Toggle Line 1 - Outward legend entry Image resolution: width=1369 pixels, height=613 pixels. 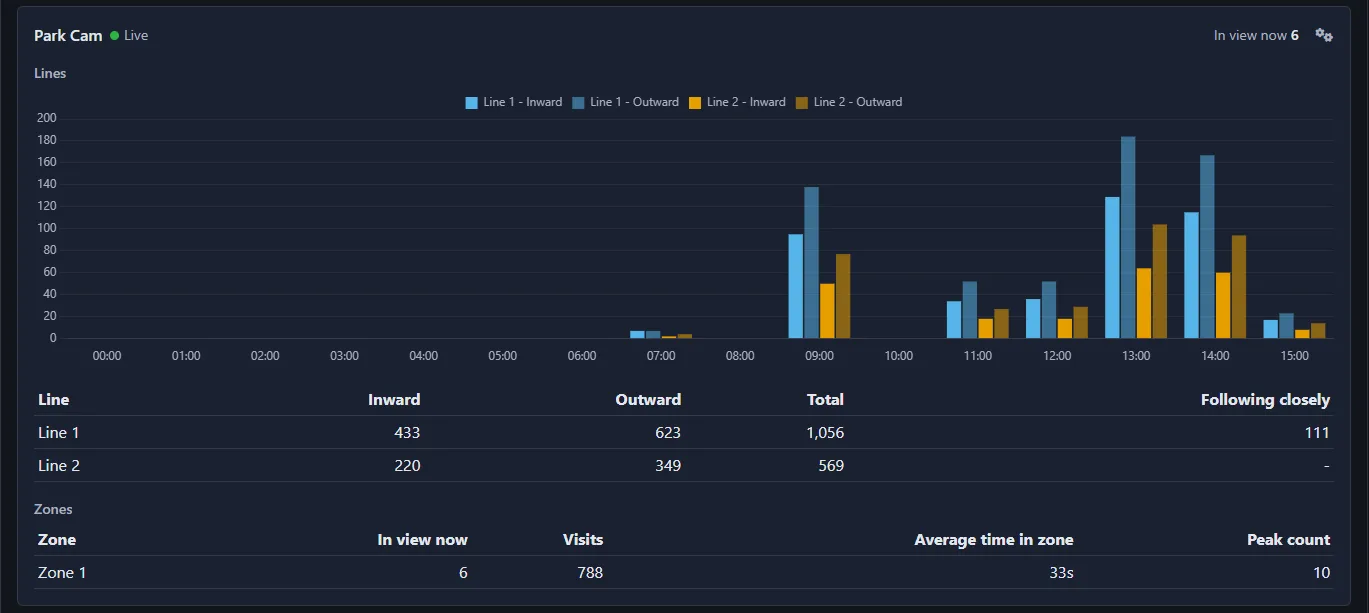[x=626, y=102]
